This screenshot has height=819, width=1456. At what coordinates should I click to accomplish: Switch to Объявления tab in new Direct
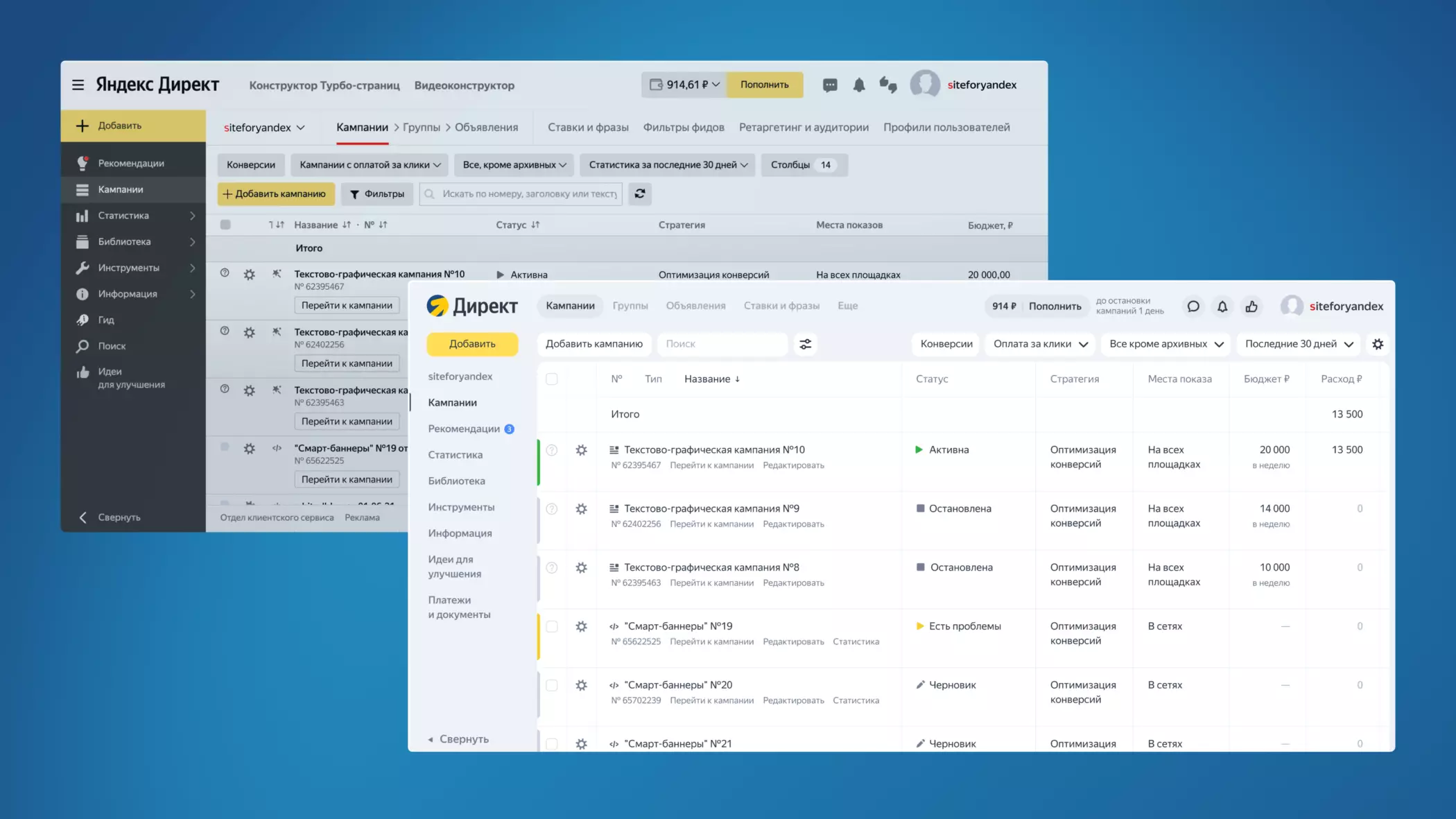pos(695,306)
